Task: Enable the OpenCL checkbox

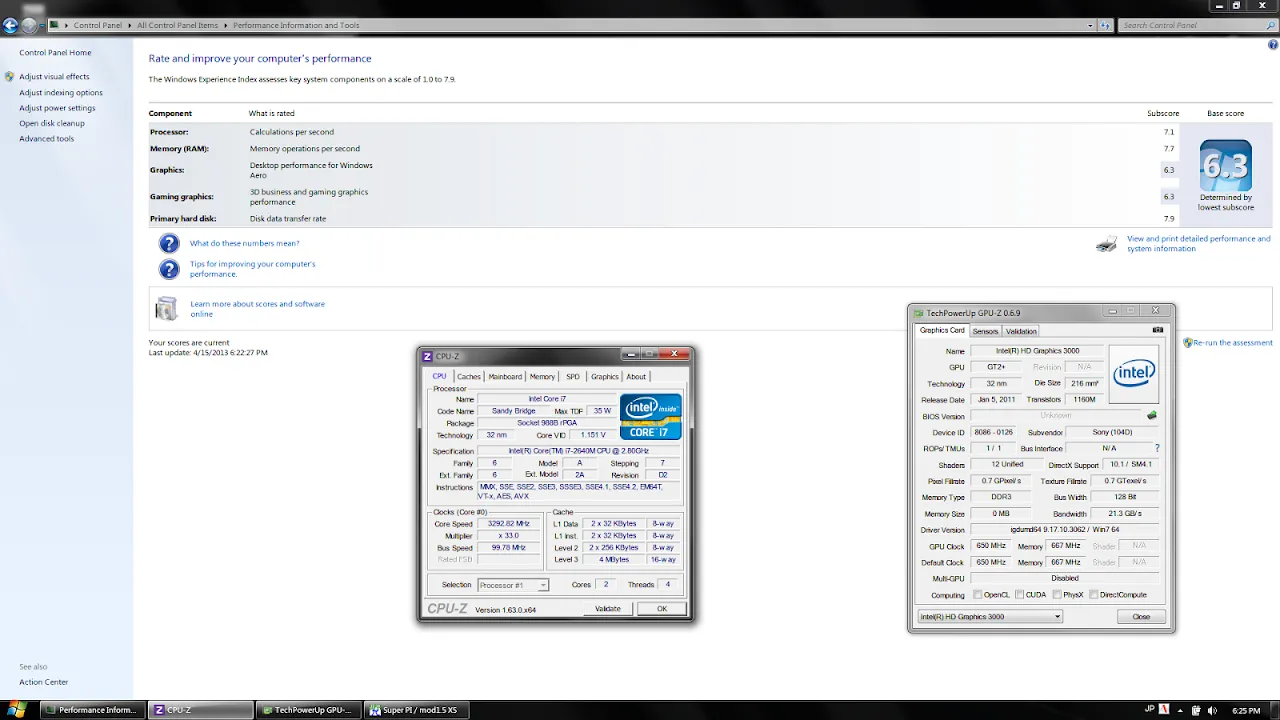Action: [978, 595]
